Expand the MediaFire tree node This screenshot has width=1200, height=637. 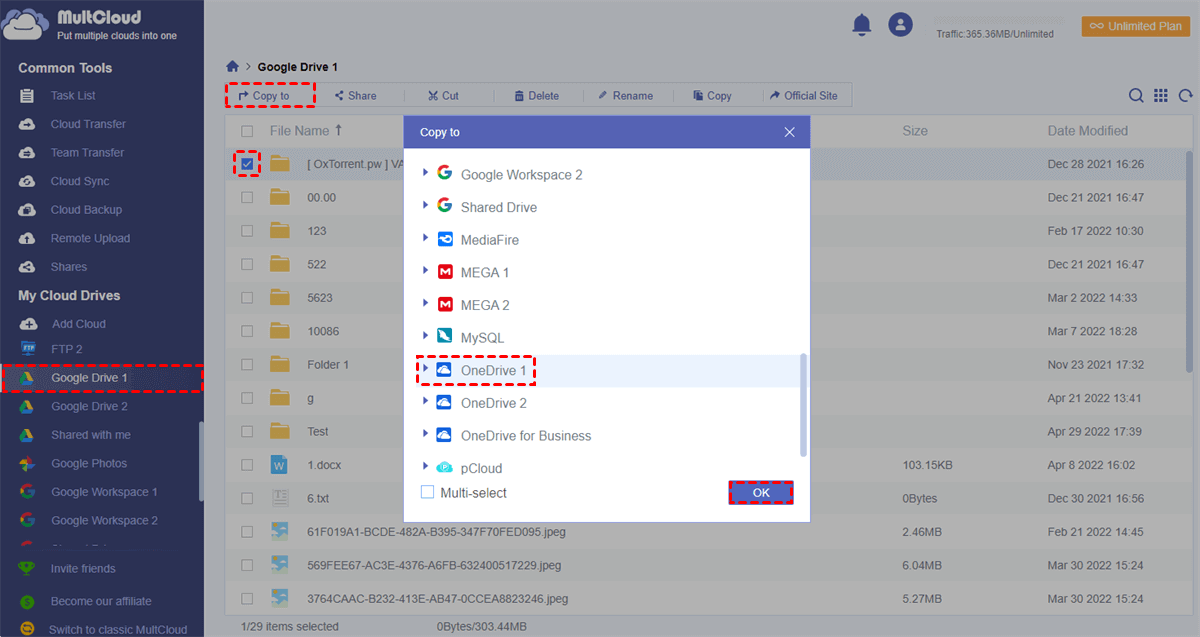426,239
